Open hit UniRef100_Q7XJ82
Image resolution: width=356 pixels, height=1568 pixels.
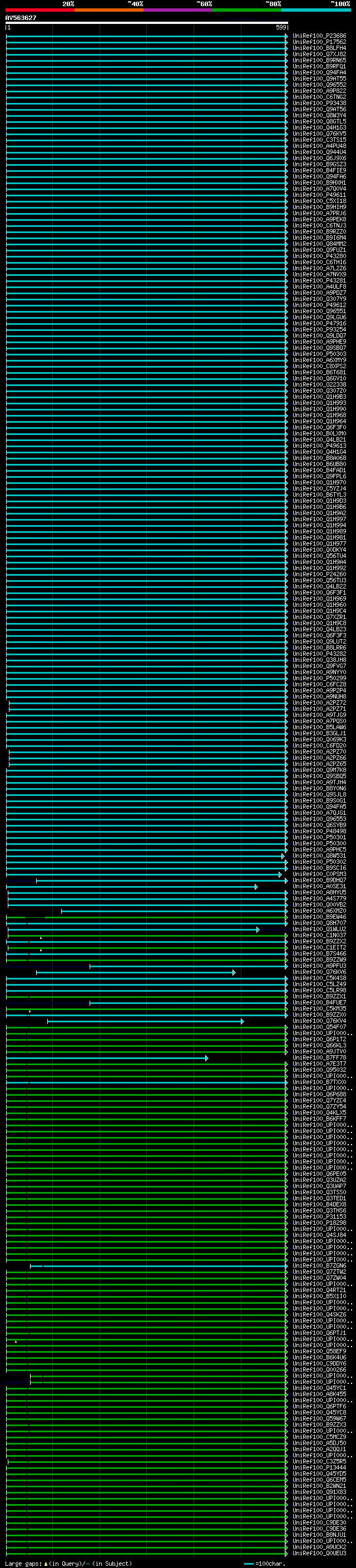319,54
